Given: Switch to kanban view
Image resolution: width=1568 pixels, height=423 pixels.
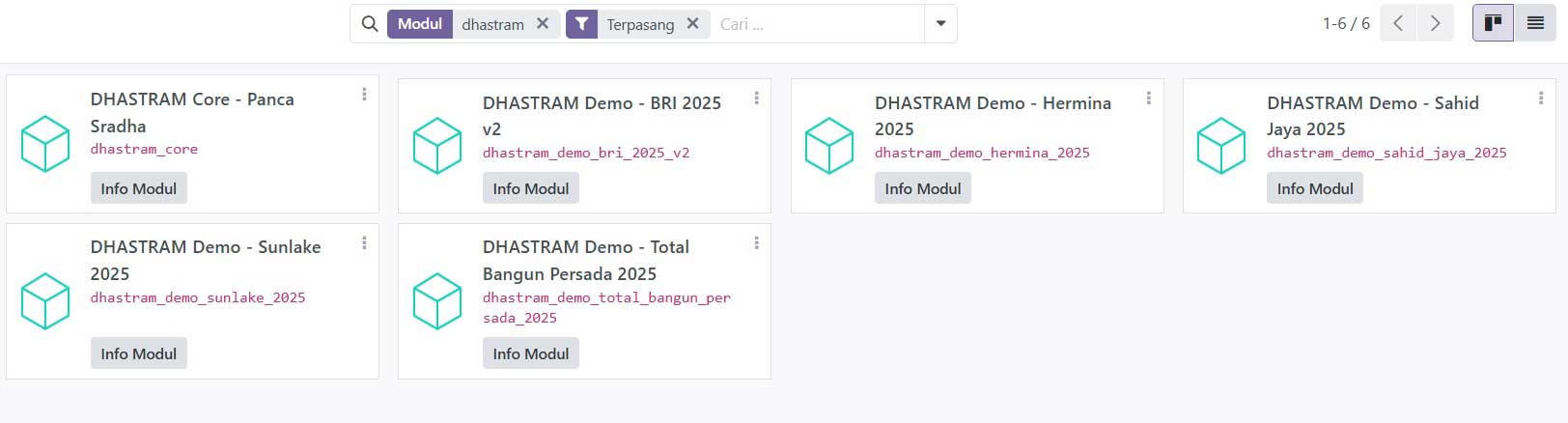Looking at the screenshot, I should (x=1493, y=23).
